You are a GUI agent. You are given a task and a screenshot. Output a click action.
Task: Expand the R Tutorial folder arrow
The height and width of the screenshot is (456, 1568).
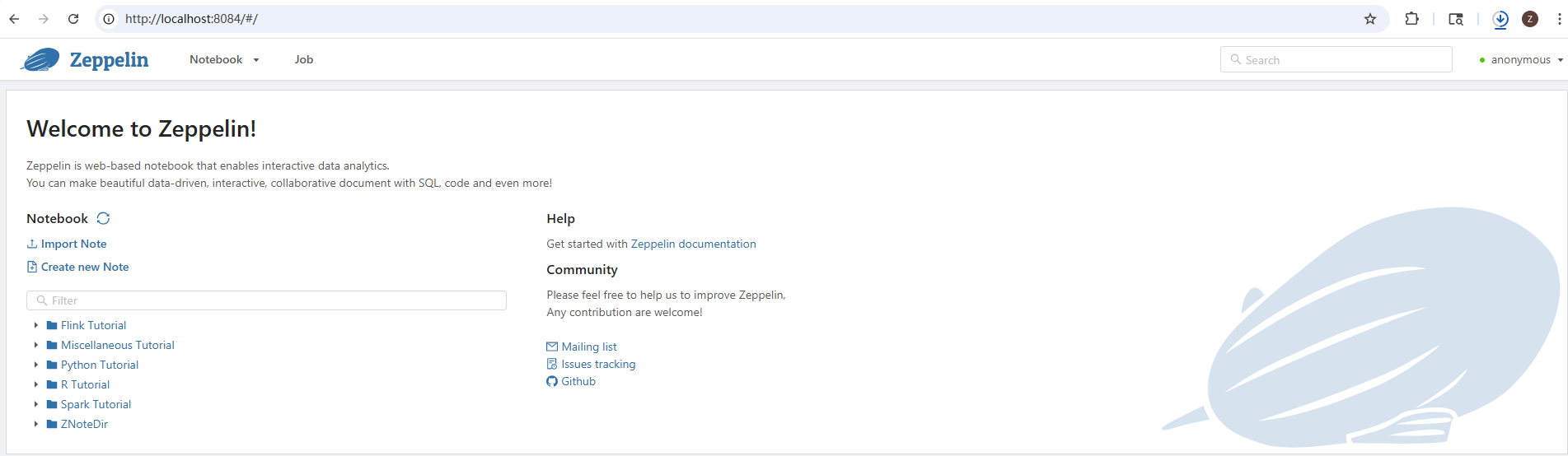point(36,384)
